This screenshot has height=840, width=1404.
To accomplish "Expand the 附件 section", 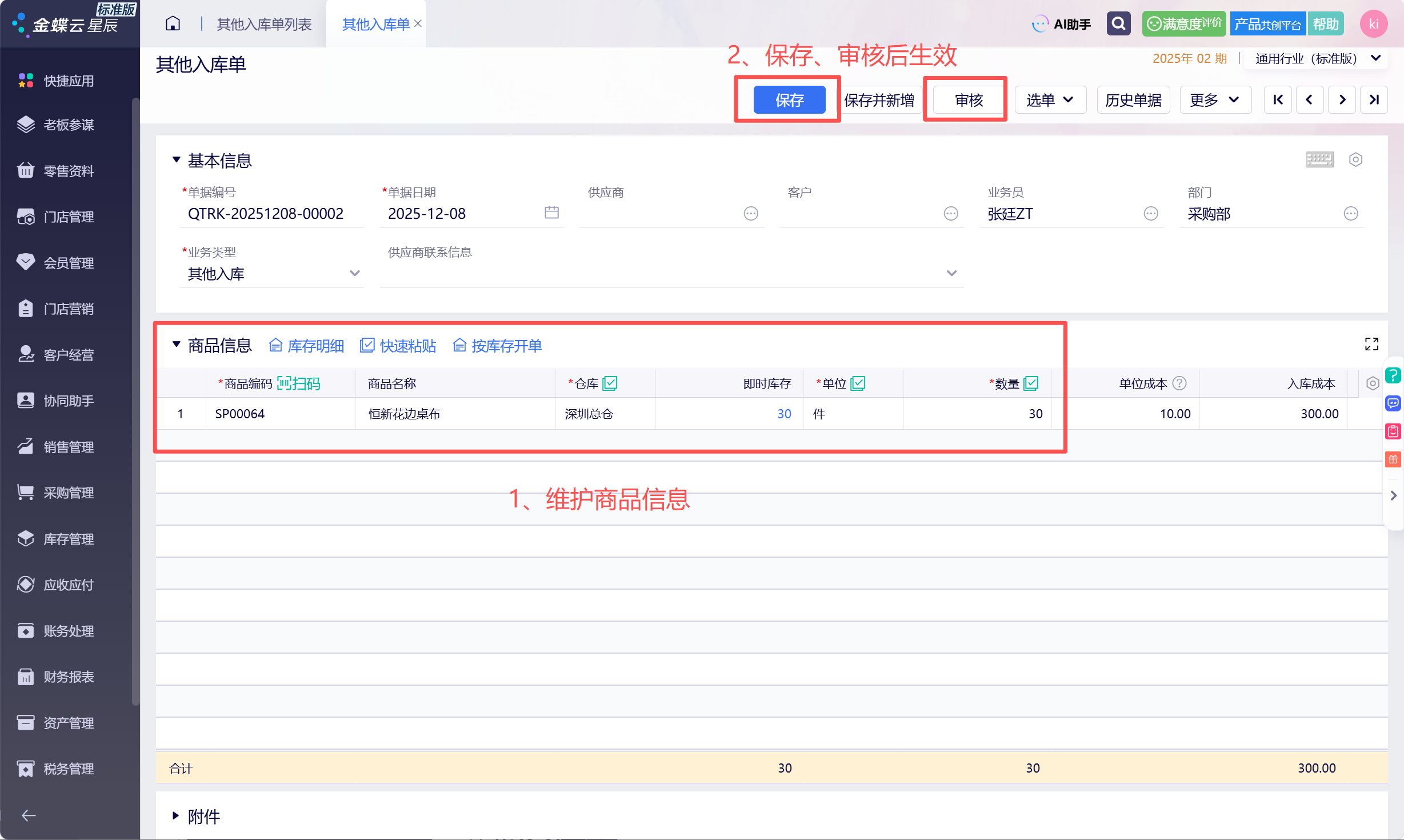I will (x=196, y=817).
